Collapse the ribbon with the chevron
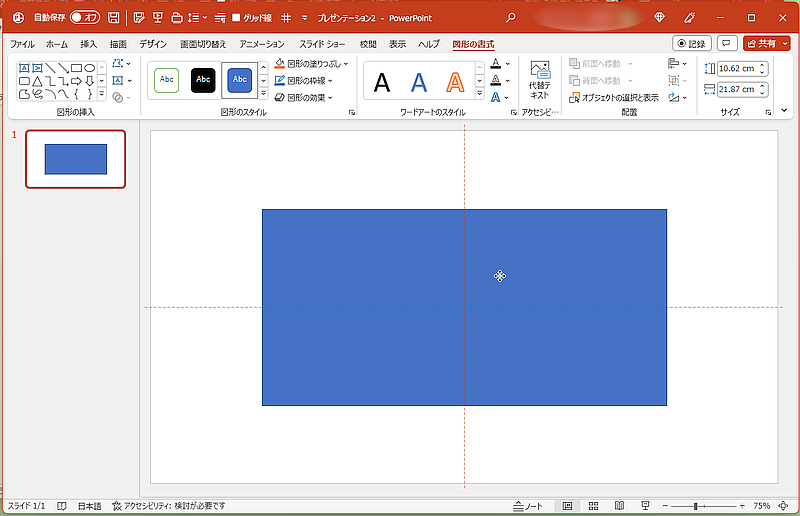 784,111
